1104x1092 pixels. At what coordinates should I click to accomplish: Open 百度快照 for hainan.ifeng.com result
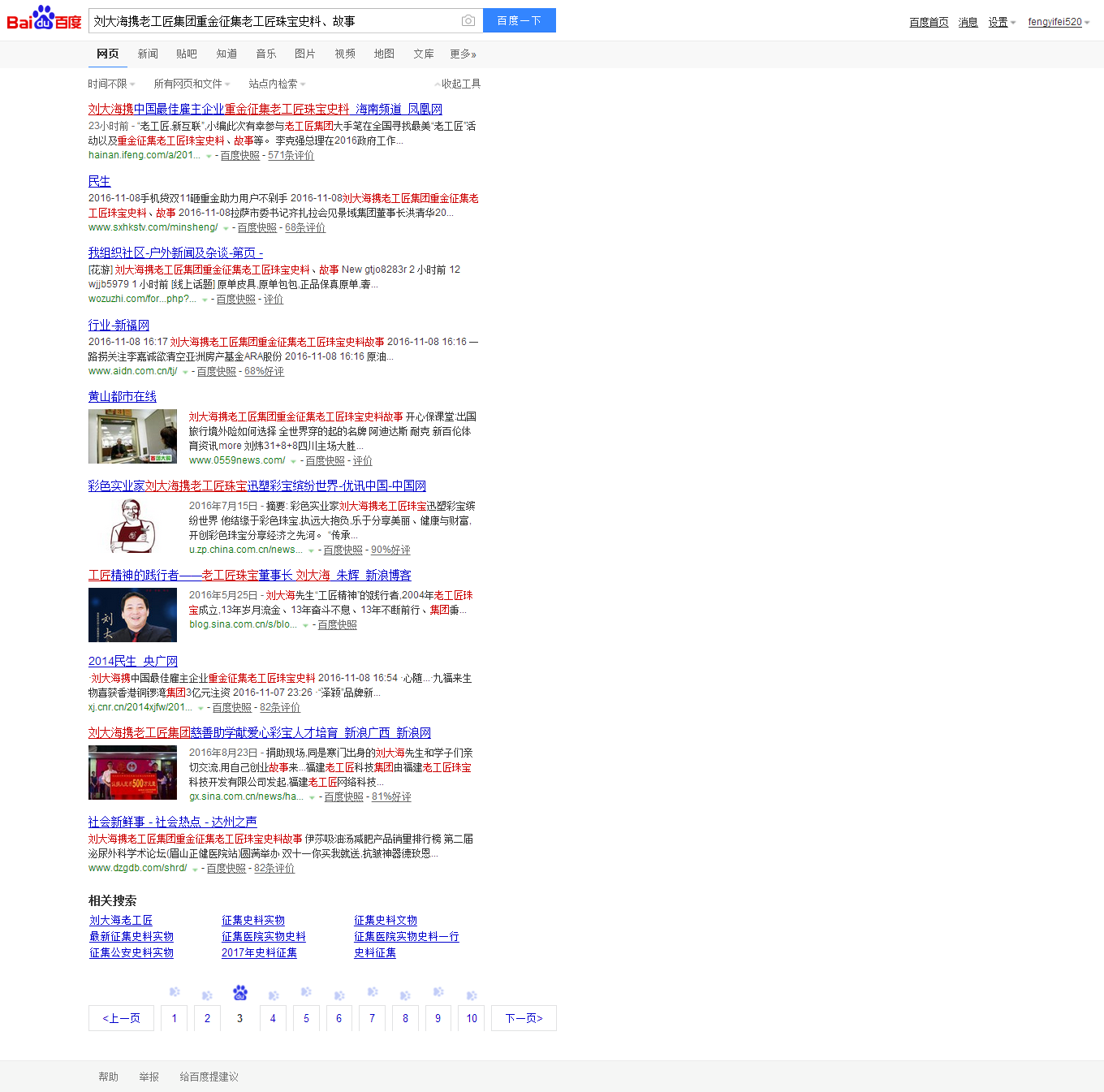tap(240, 156)
